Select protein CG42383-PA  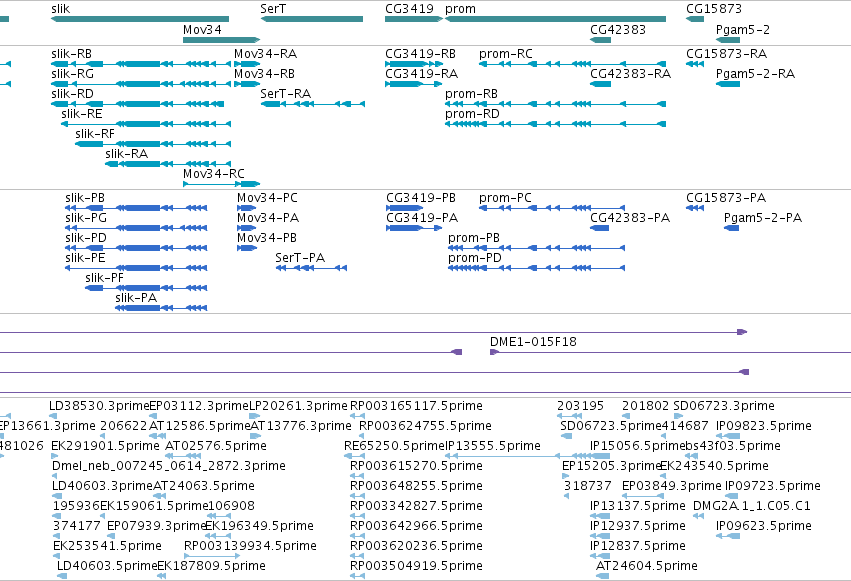[600, 228]
